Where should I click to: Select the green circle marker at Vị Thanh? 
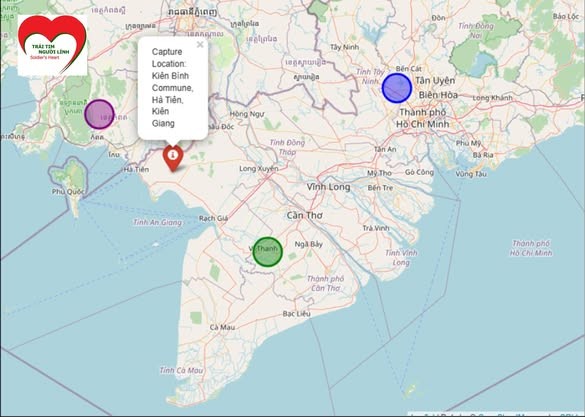(268, 252)
